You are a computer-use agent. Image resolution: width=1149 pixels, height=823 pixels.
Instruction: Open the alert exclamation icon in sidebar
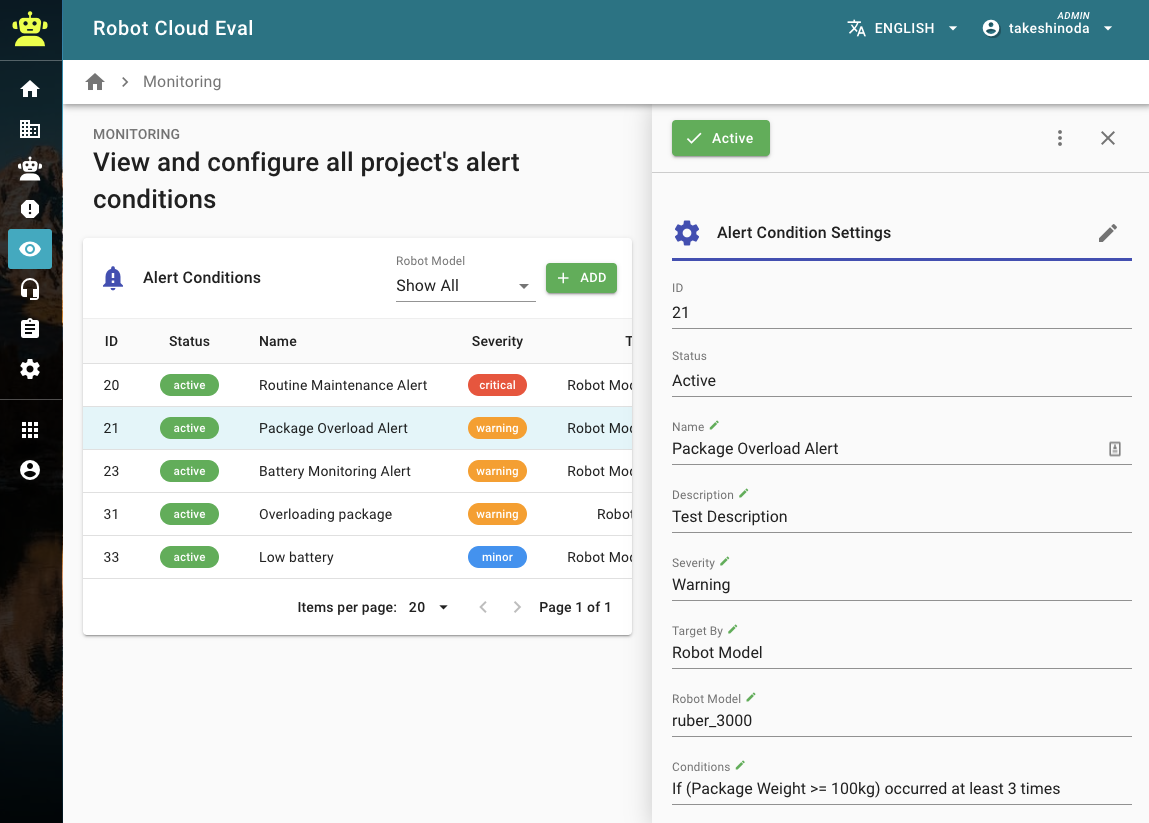coord(30,209)
